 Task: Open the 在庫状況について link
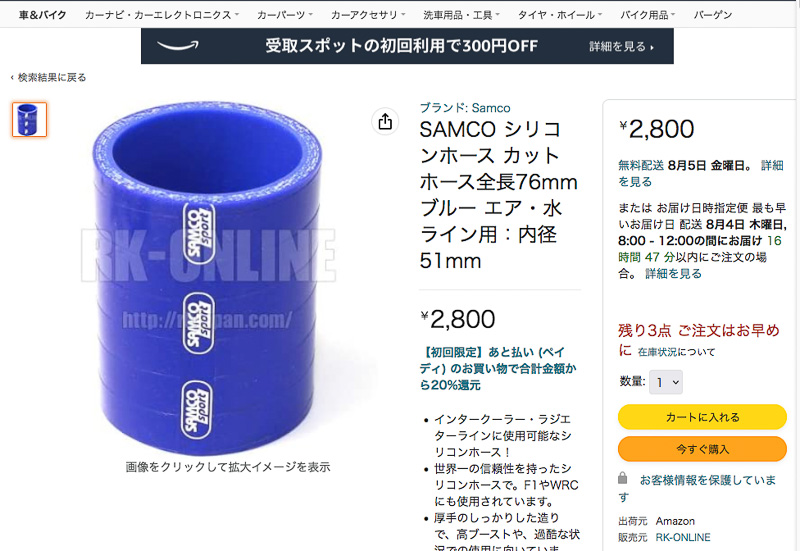pyautogui.click(x=676, y=352)
